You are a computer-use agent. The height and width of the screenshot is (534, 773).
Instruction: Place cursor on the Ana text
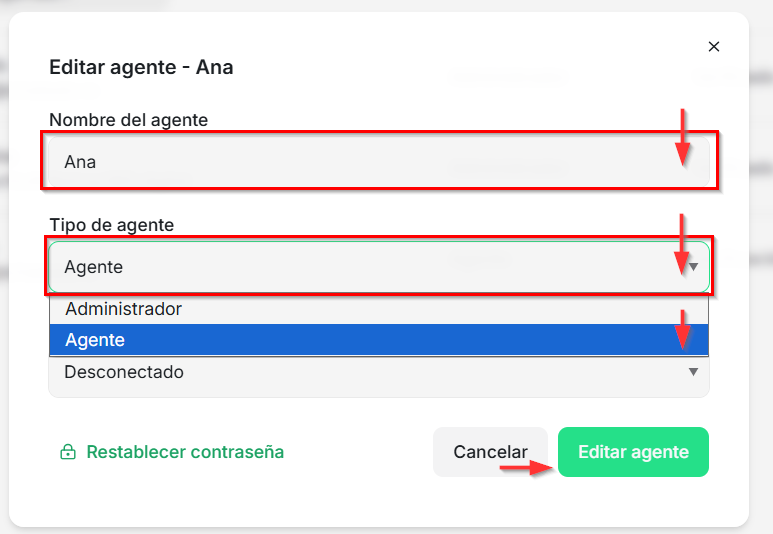(80, 161)
